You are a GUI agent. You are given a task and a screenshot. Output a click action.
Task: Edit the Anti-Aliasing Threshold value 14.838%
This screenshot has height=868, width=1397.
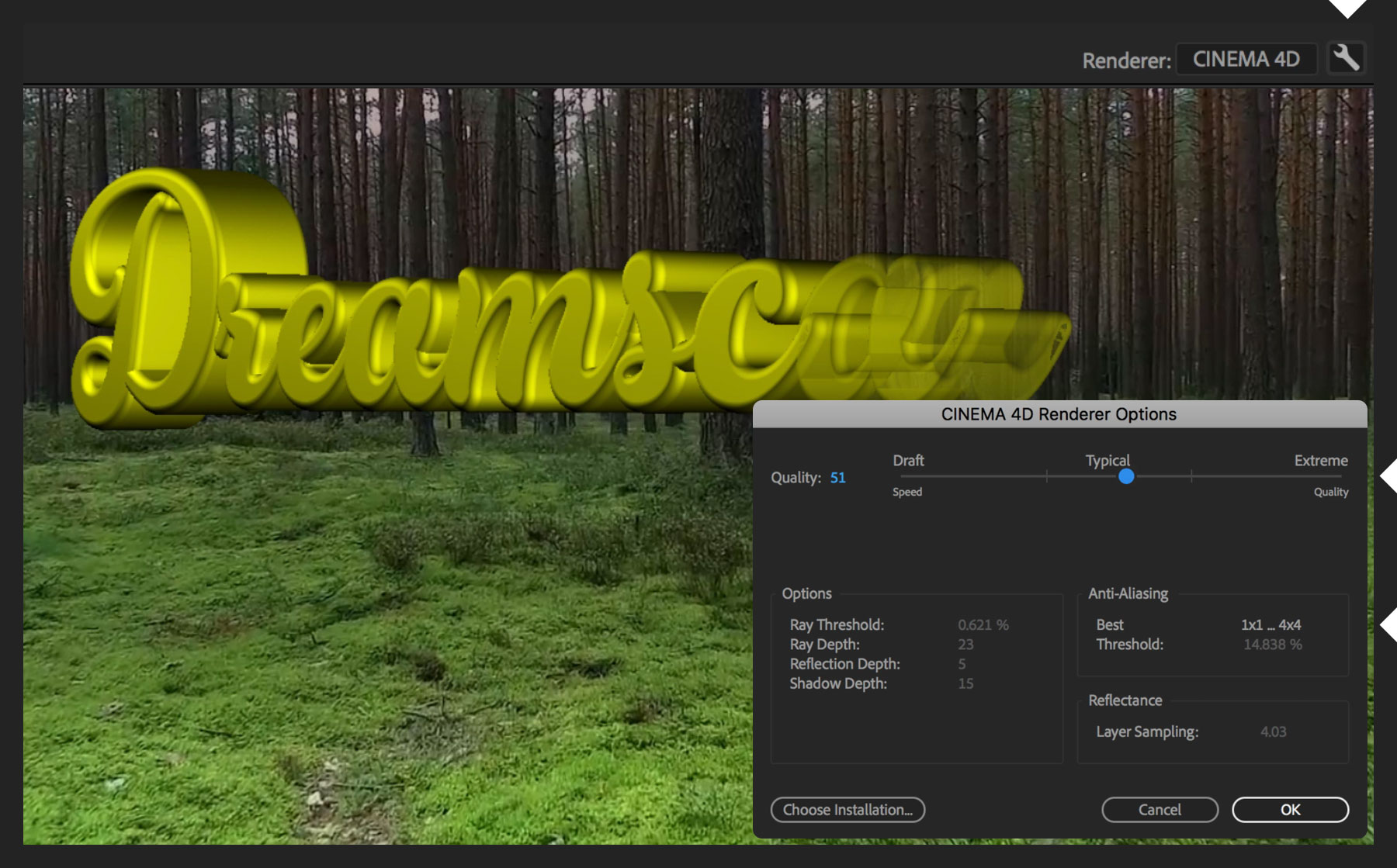(1272, 644)
